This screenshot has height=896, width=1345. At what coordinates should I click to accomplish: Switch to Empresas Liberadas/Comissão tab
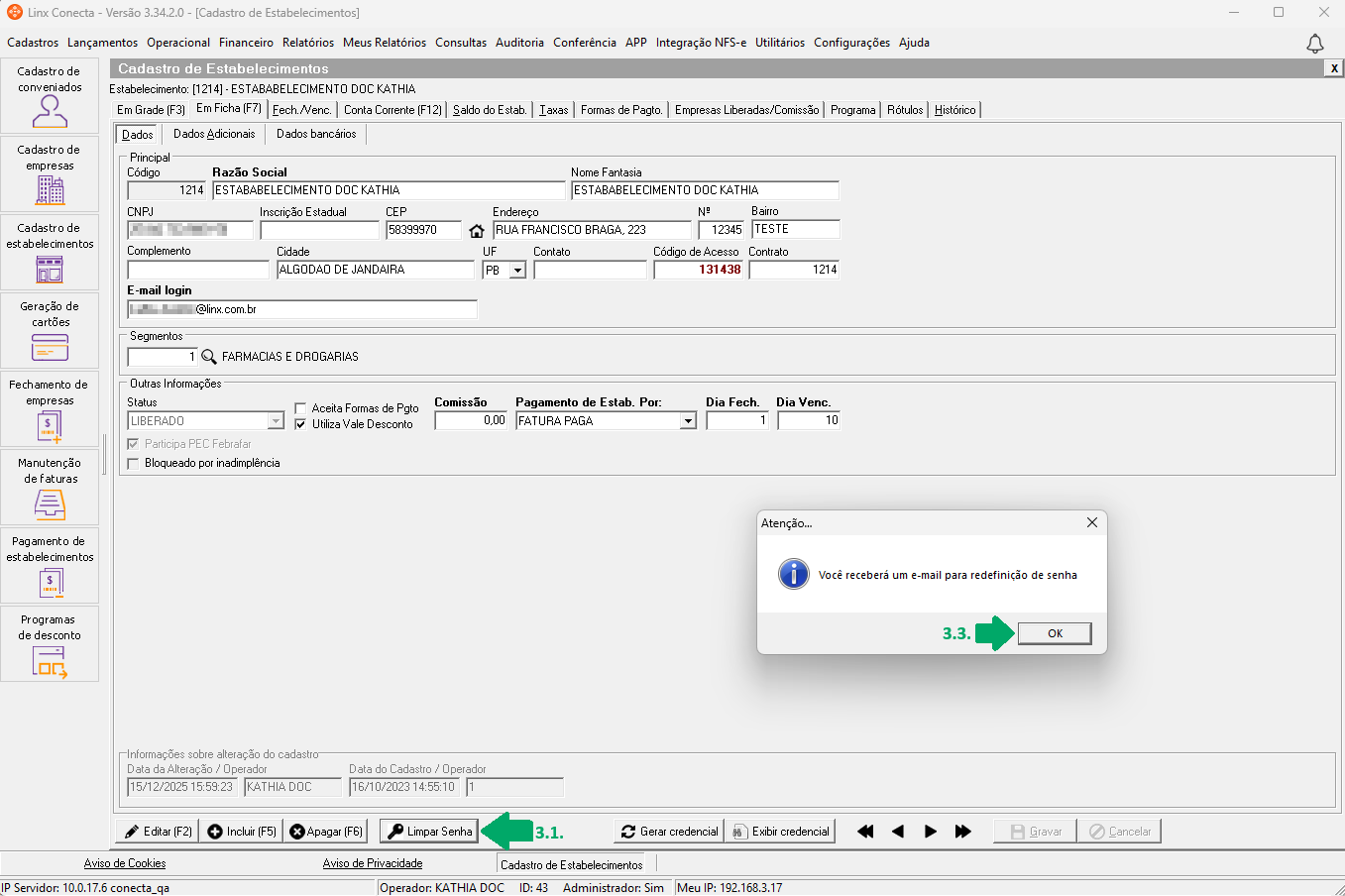(747, 110)
